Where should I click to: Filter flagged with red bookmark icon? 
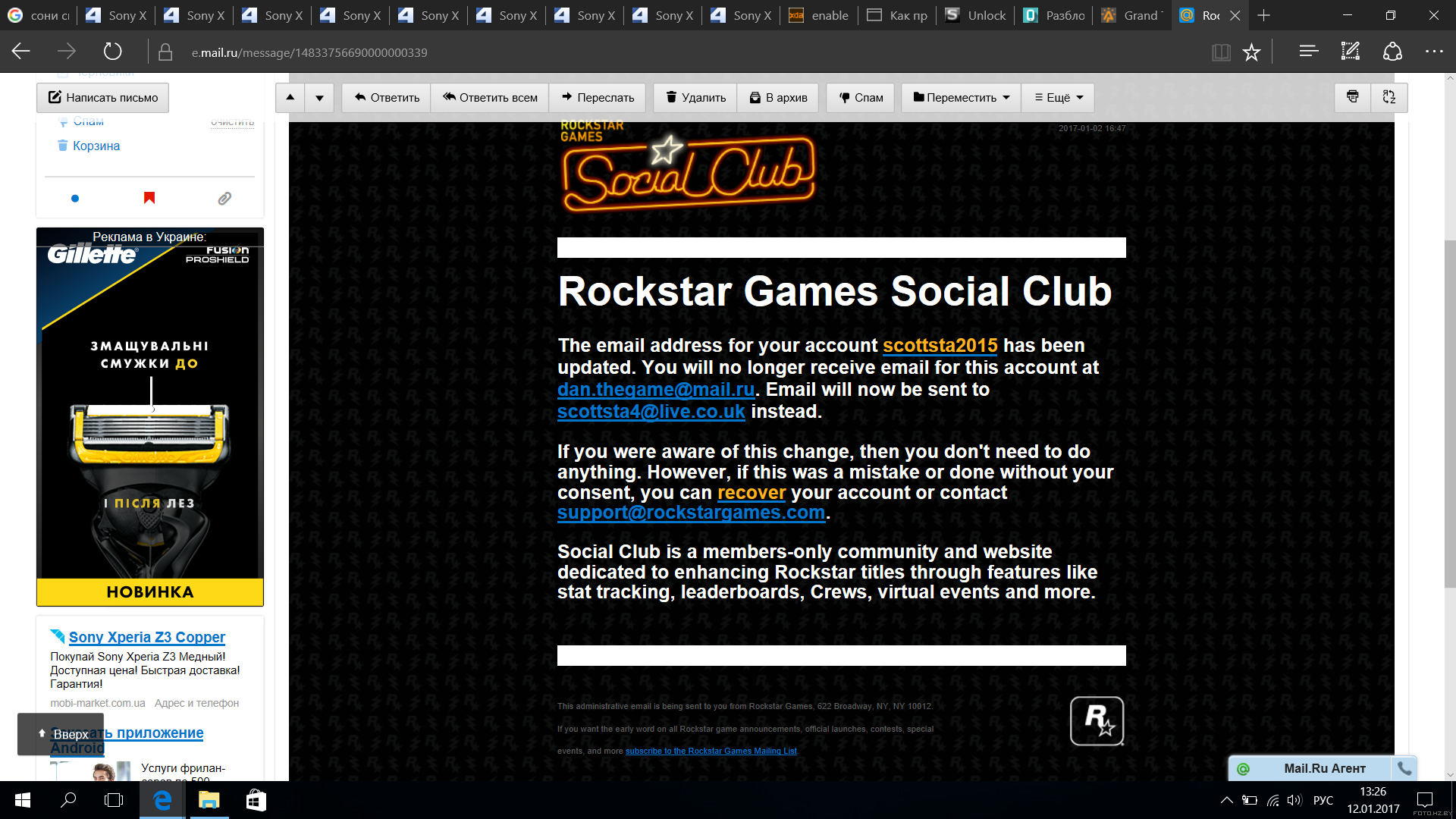149,198
